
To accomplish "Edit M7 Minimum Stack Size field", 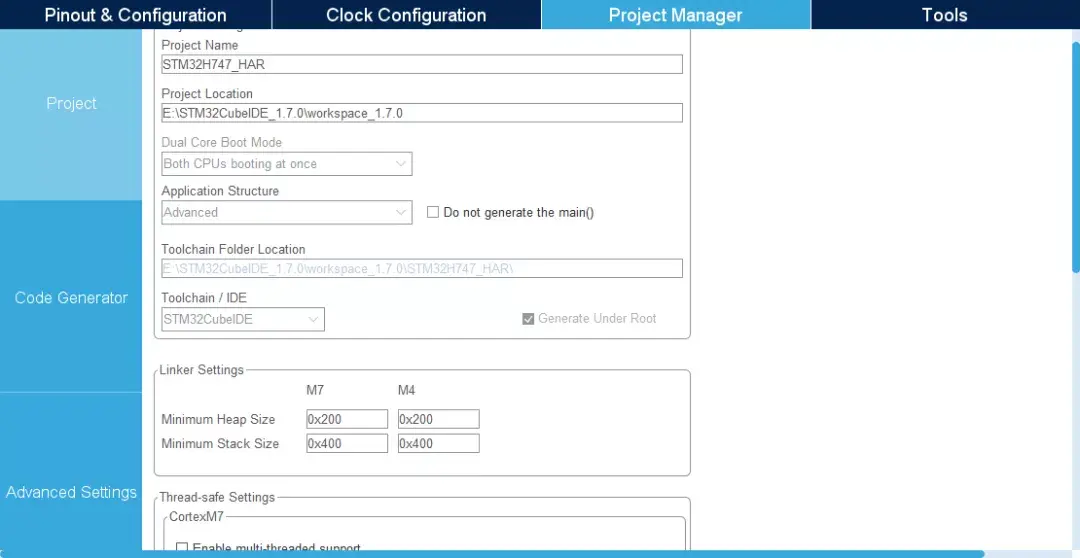I will (x=347, y=443).
